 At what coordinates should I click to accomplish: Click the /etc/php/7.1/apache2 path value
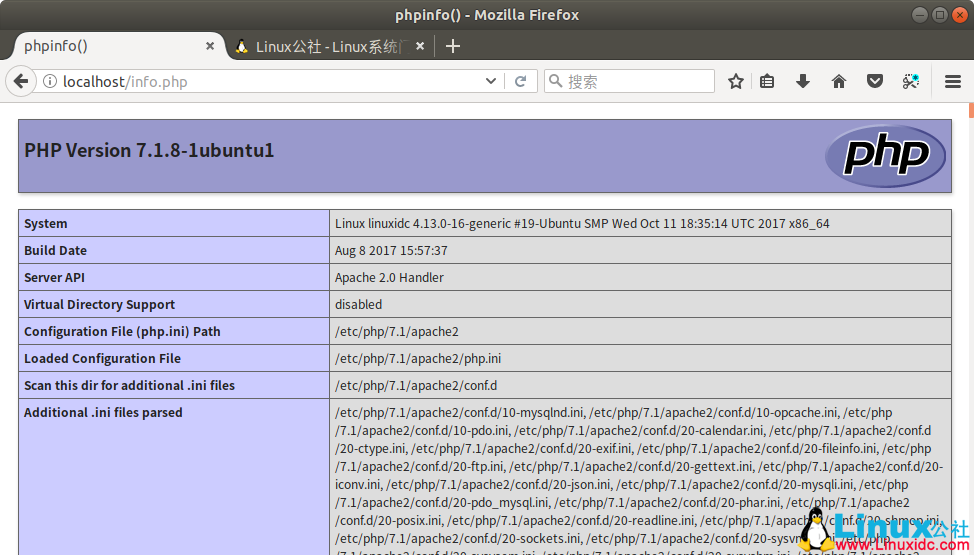397,332
